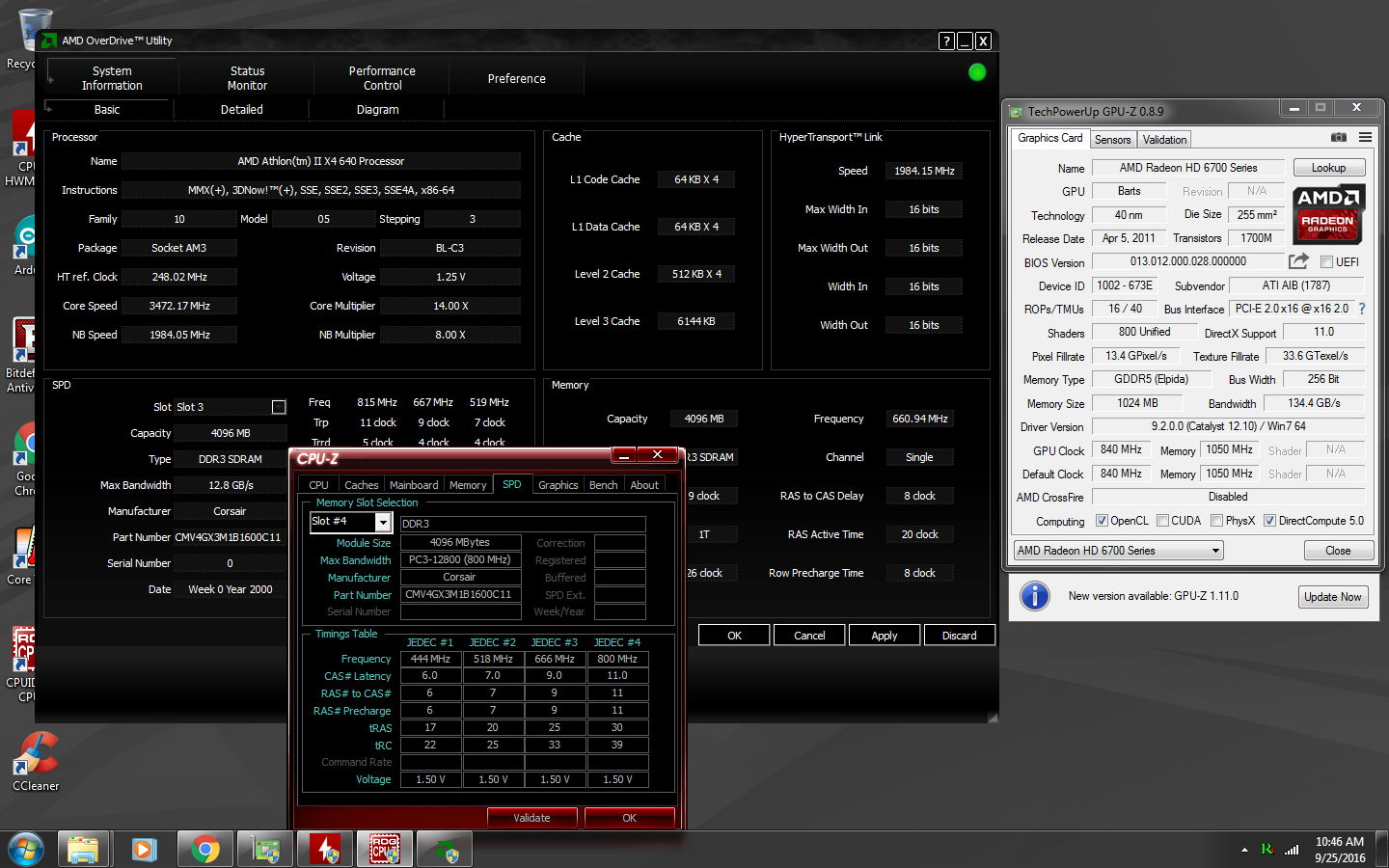Click OverDrive Discard button
This screenshot has width=1389, height=868.
(x=959, y=636)
